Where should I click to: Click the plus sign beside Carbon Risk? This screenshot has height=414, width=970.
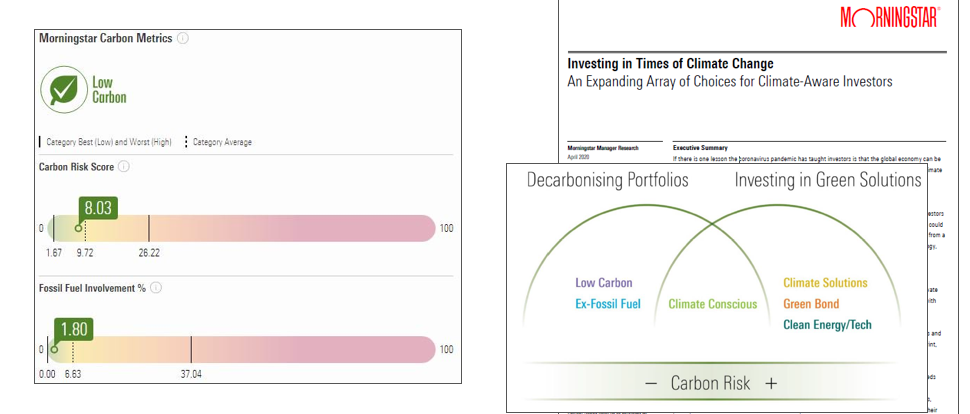point(771,384)
